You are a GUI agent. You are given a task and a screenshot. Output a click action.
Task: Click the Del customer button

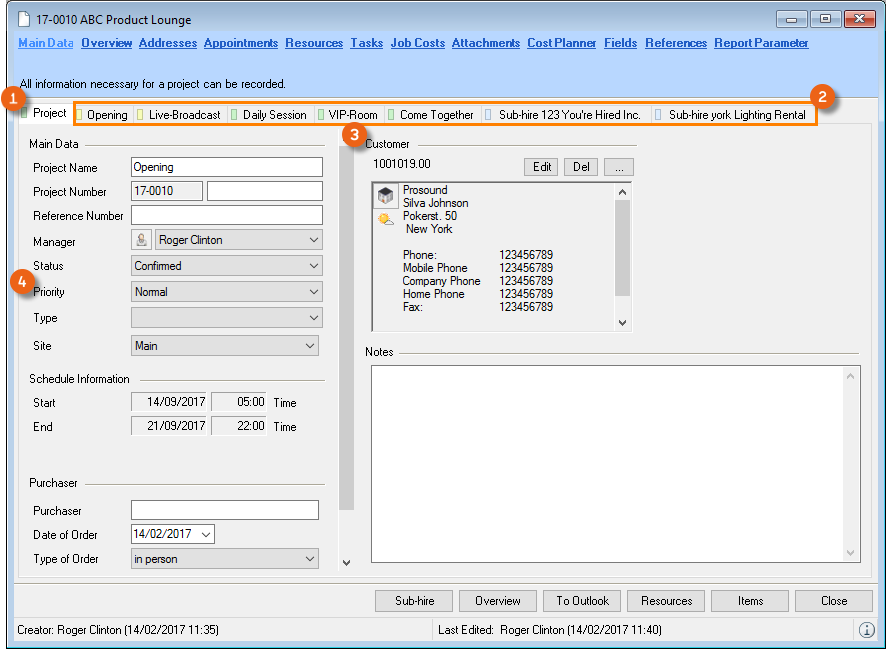(x=580, y=167)
